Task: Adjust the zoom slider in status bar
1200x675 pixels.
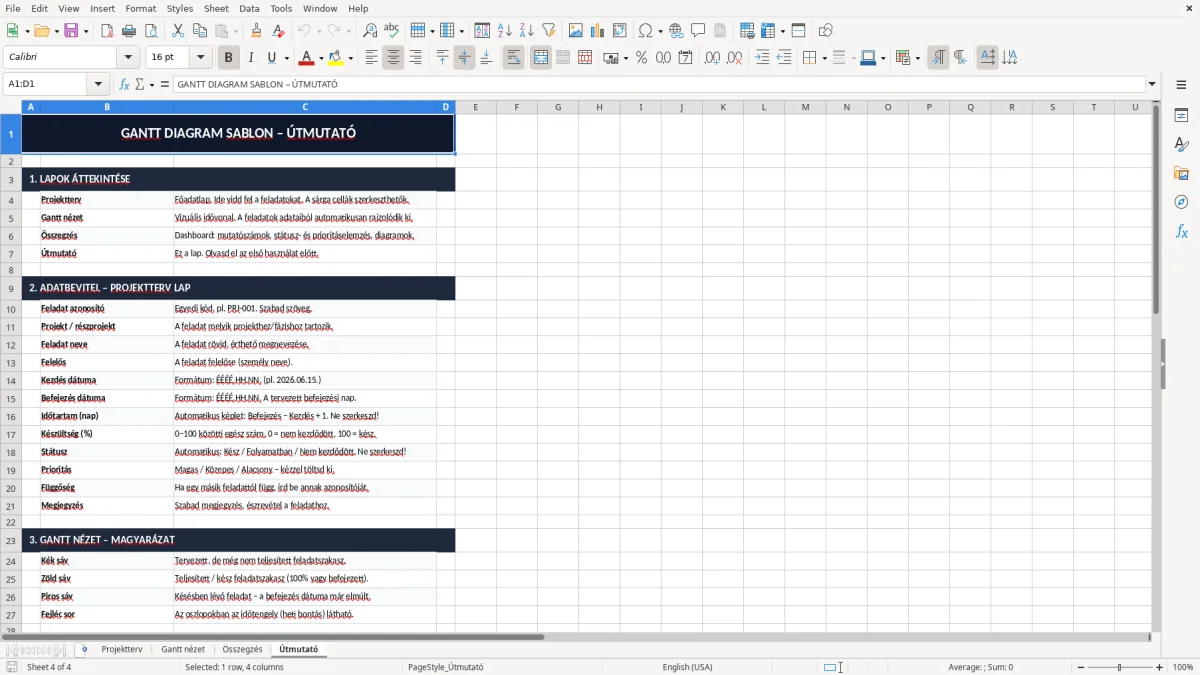Action: [x=1119, y=667]
